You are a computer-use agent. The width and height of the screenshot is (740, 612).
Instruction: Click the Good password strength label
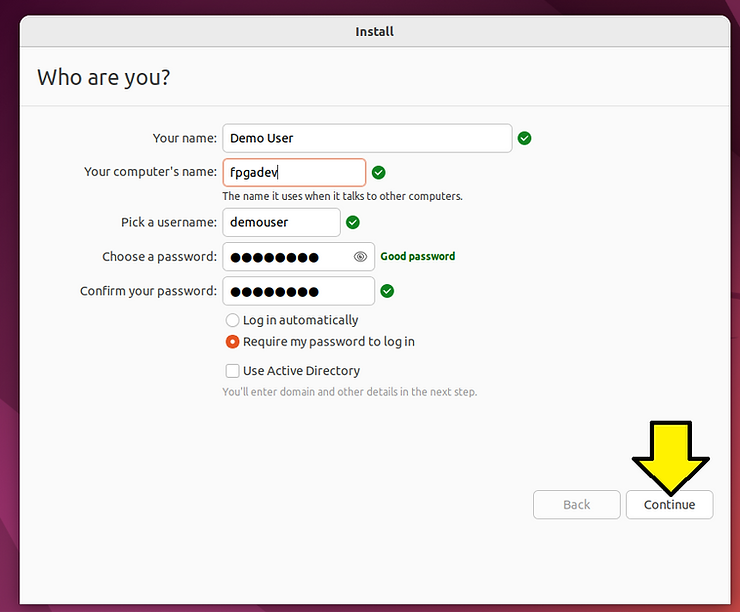[x=418, y=257]
